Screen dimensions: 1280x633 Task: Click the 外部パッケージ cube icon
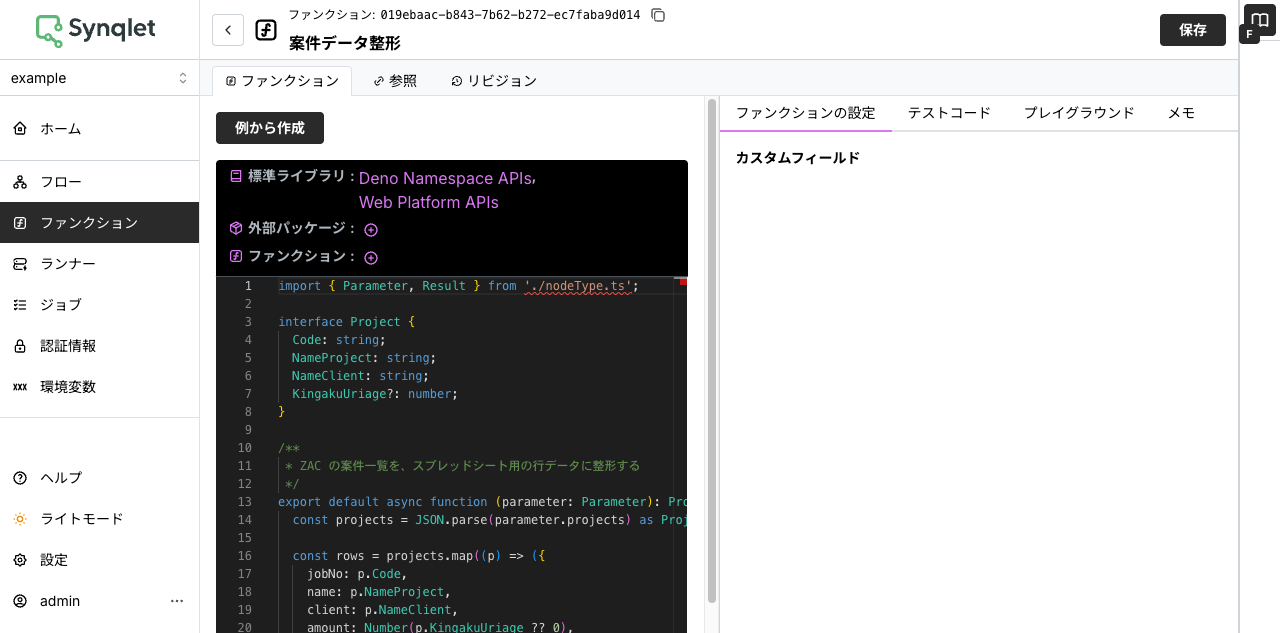click(x=236, y=228)
